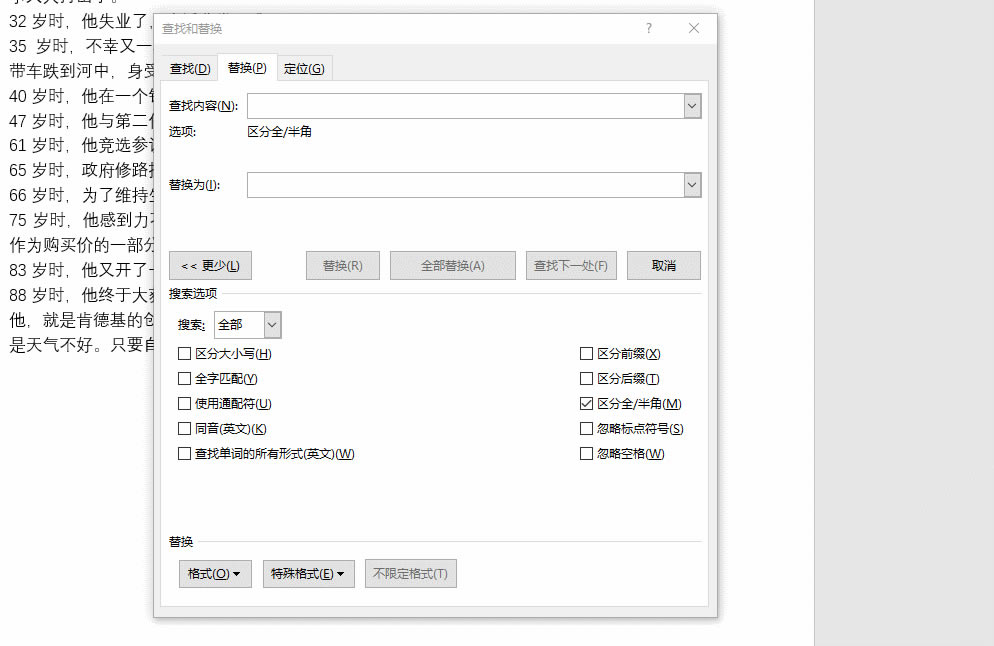994x646 pixels.
Task: Click document line starting with 32 岁时
Action: [81, 22]
